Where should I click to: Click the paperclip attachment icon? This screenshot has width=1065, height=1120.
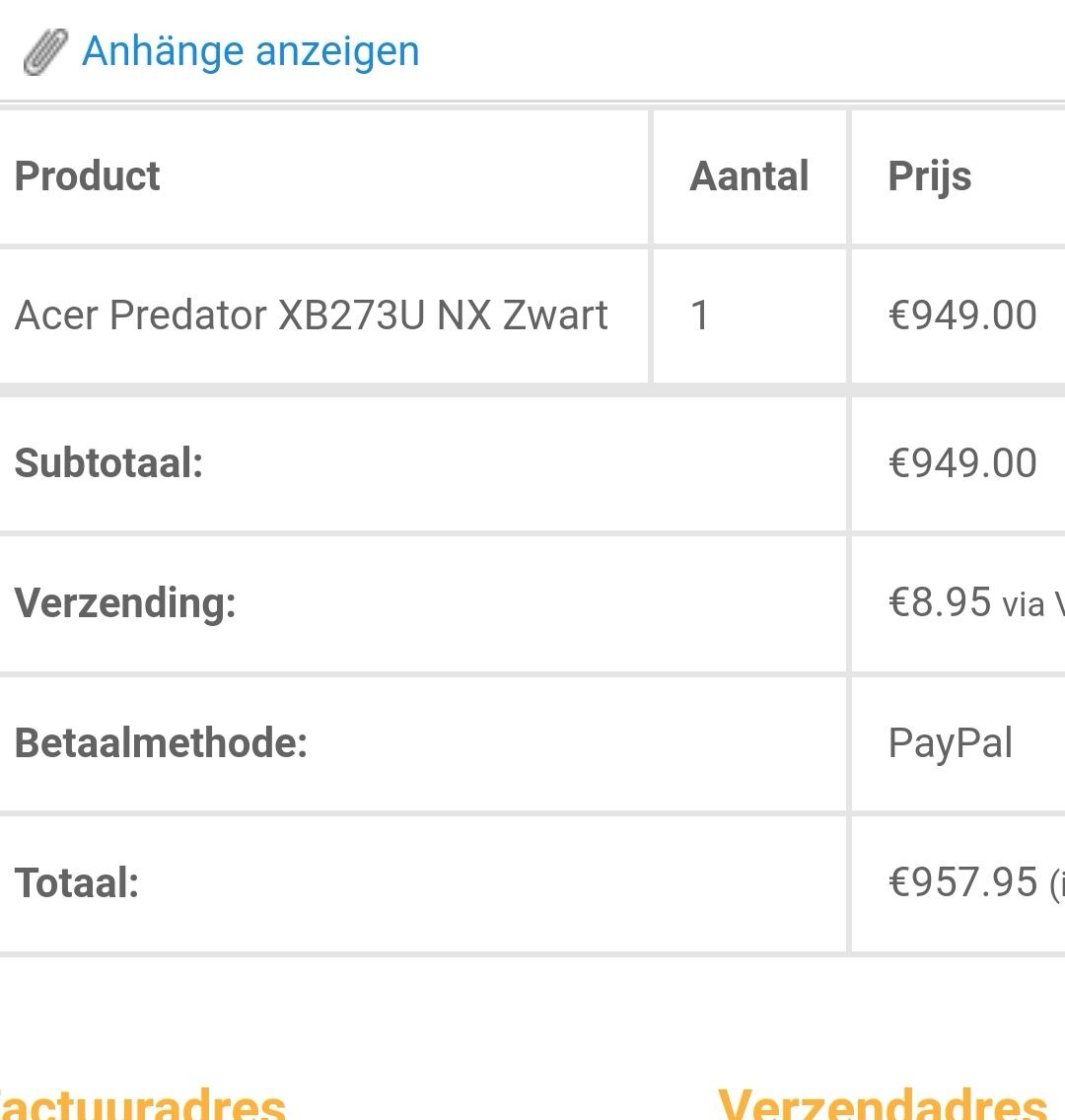[x=45, y=51]
